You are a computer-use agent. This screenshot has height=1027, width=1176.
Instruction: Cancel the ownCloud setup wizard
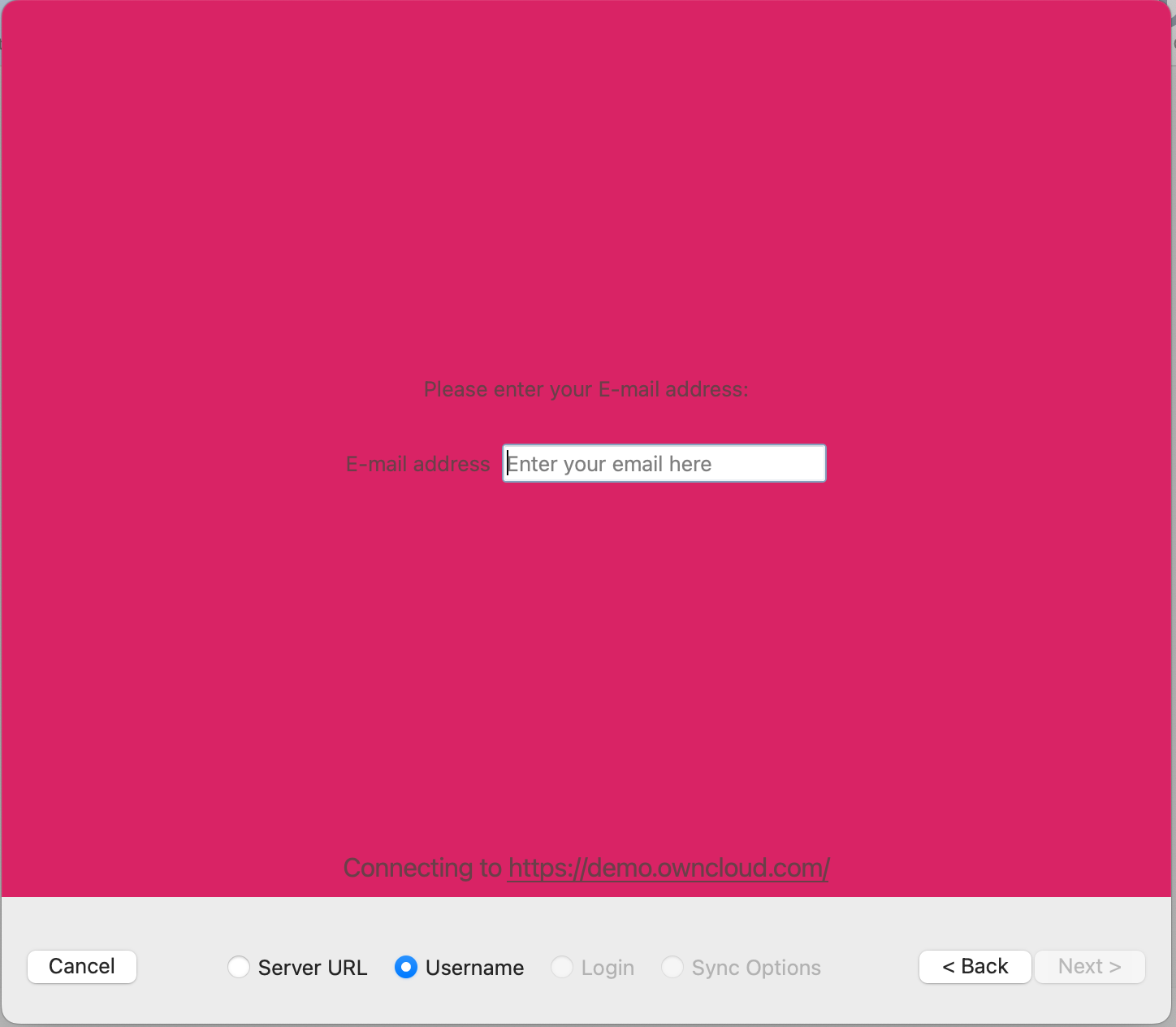(x=81, y=967)
